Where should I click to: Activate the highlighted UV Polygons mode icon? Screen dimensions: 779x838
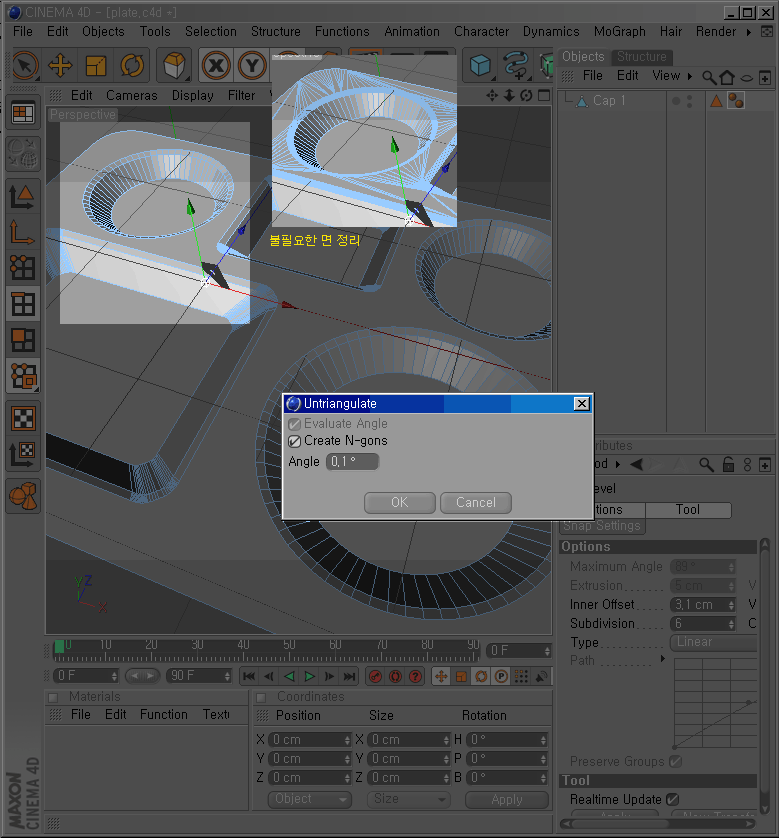coord(23,376)
